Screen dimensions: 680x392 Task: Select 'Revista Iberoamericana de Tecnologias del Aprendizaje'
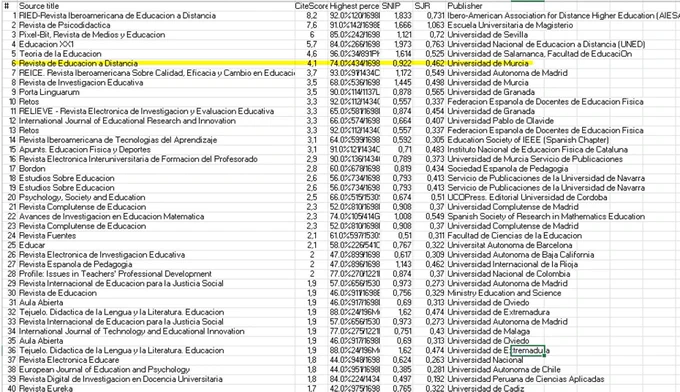pos(118,140)
